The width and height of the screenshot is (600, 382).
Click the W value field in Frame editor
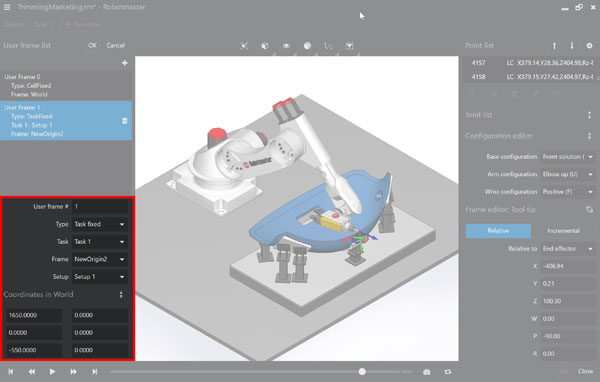pos(567,319)
